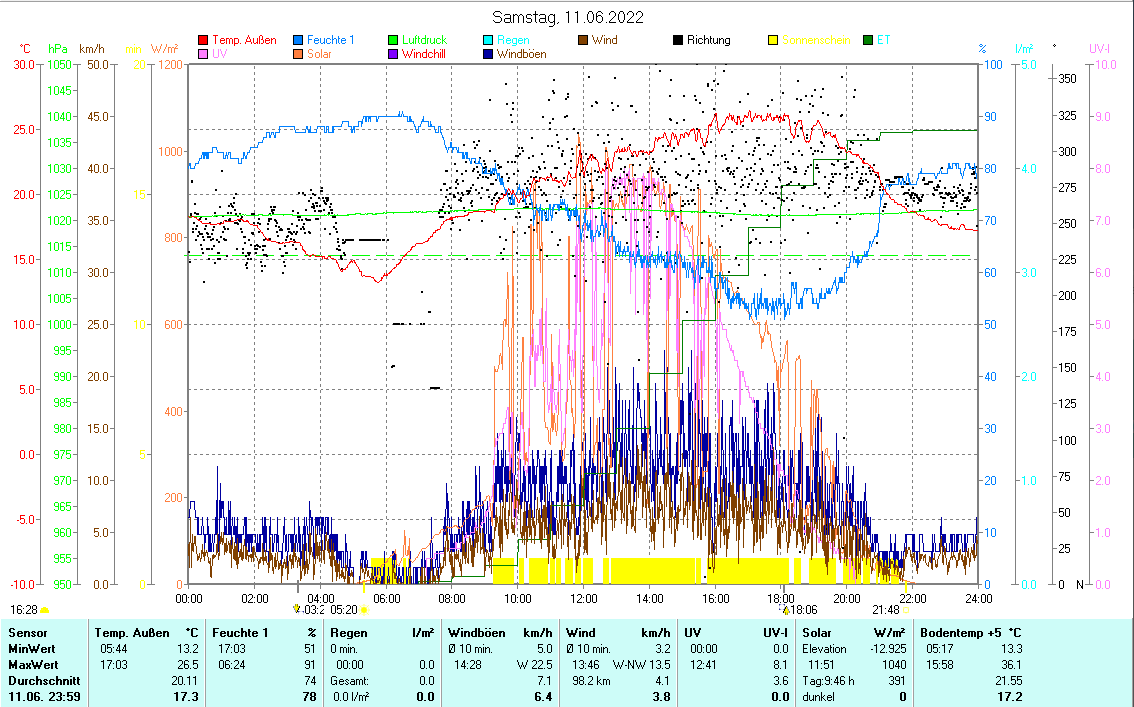Click the average temperature value 20.11
The height and width of the screenshot is (707, 1134).
(184, 681)
